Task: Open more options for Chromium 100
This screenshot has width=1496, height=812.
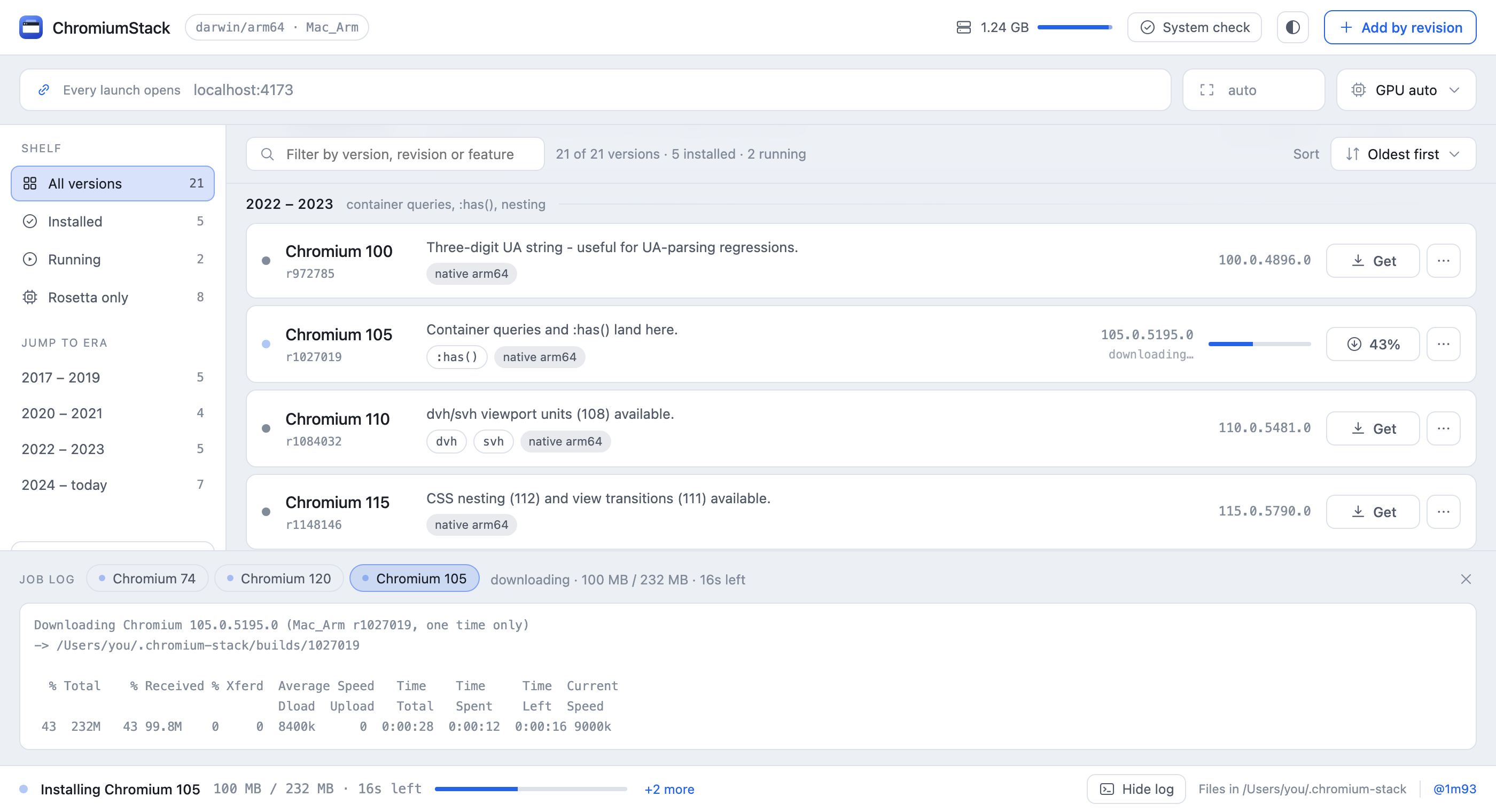Action: point(1443,261)
